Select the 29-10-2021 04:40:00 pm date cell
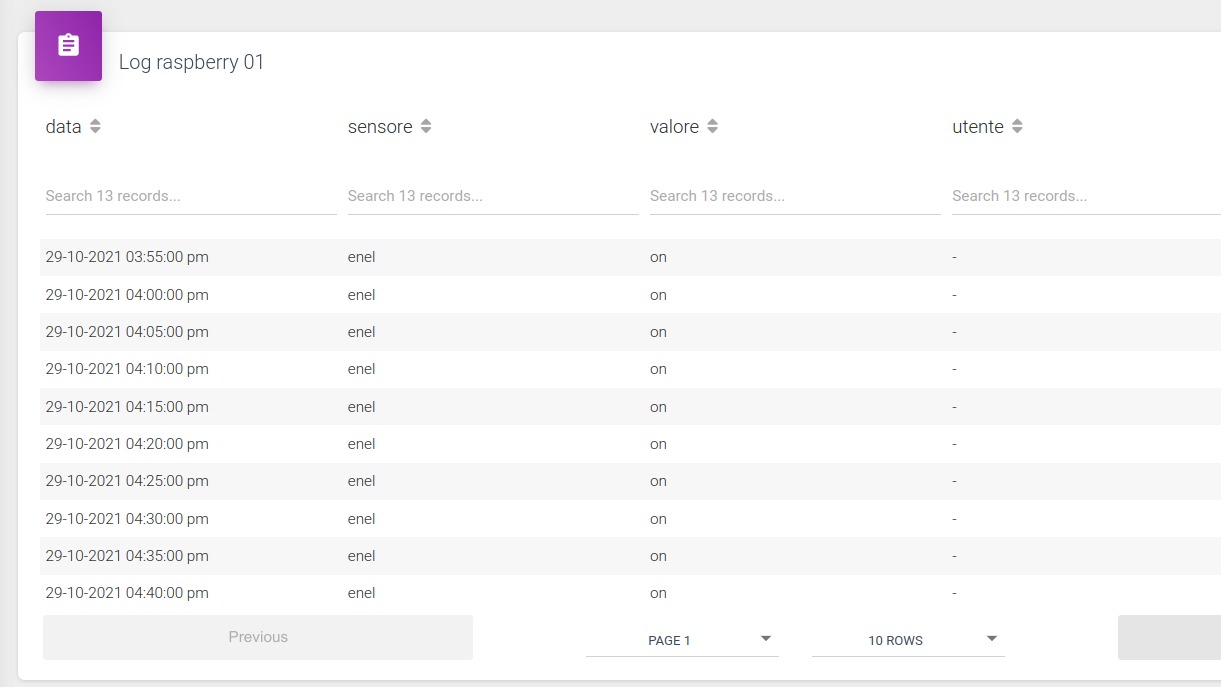 tap(127, 593)
